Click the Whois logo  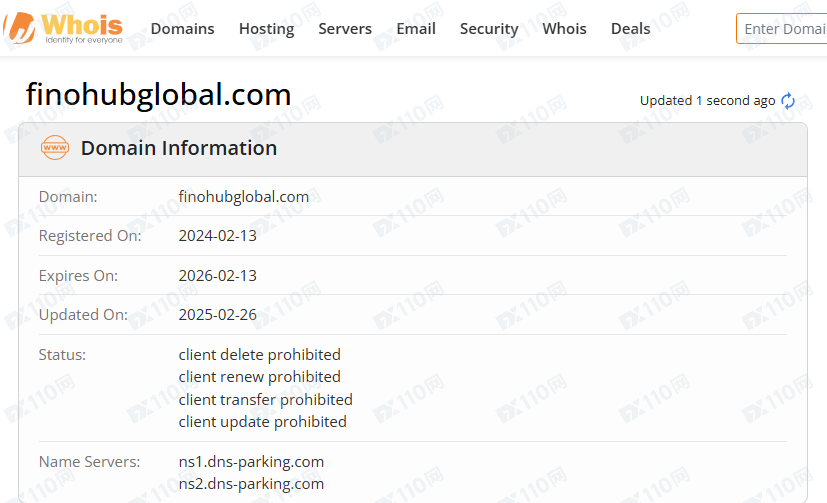[65, 28]
